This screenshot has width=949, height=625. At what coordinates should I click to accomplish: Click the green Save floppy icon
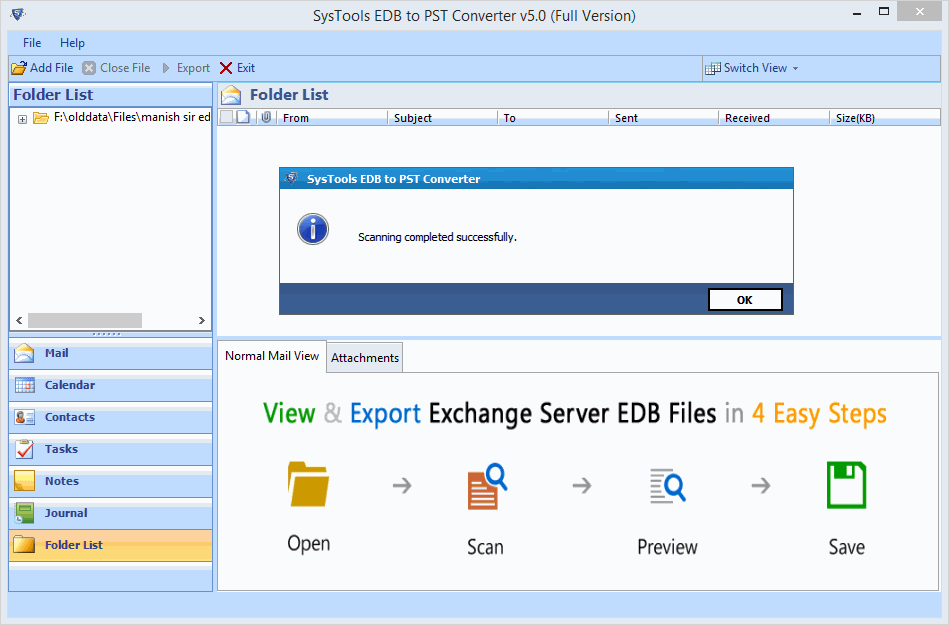coord(846,485)
